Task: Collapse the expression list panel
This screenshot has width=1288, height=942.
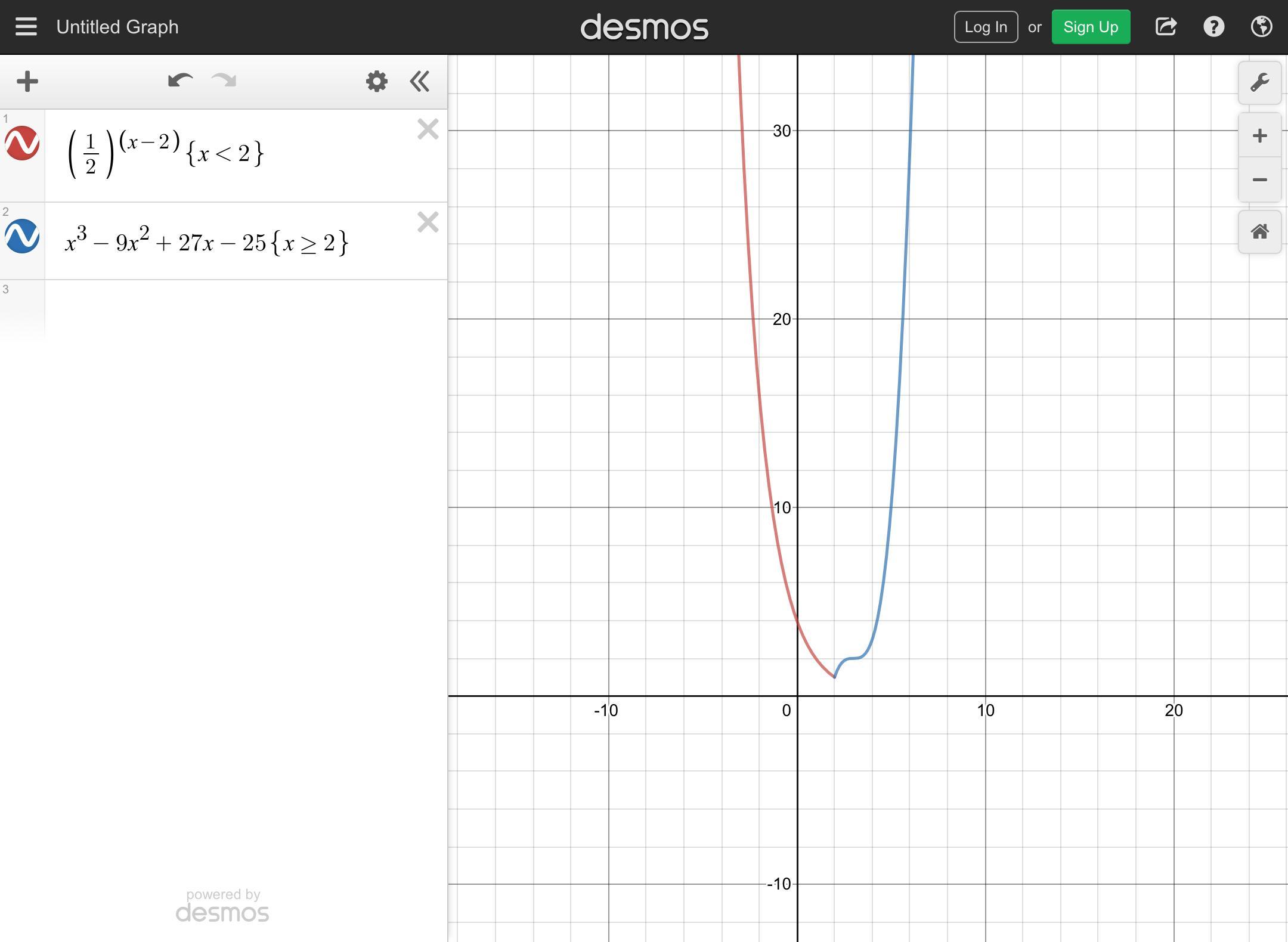Action: coord(420,82)
